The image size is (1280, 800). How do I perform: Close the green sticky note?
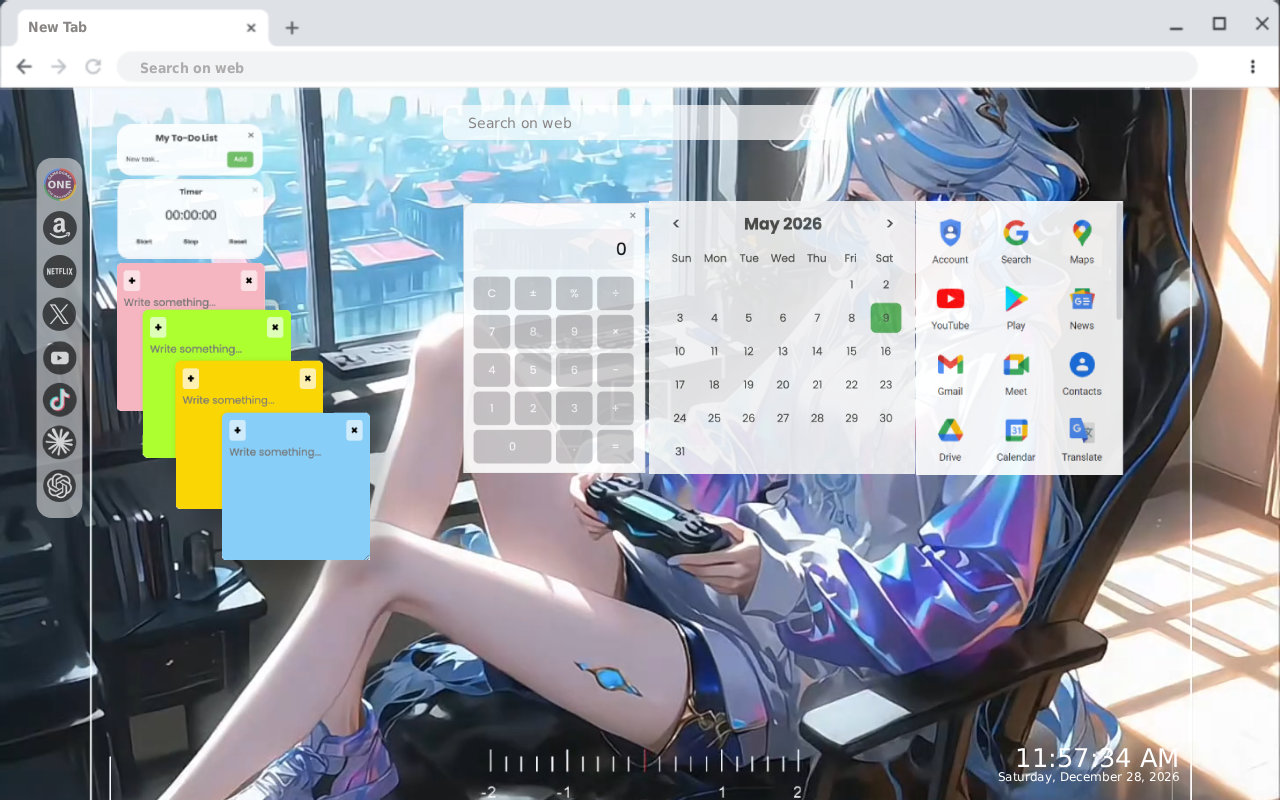click(275, 327)
